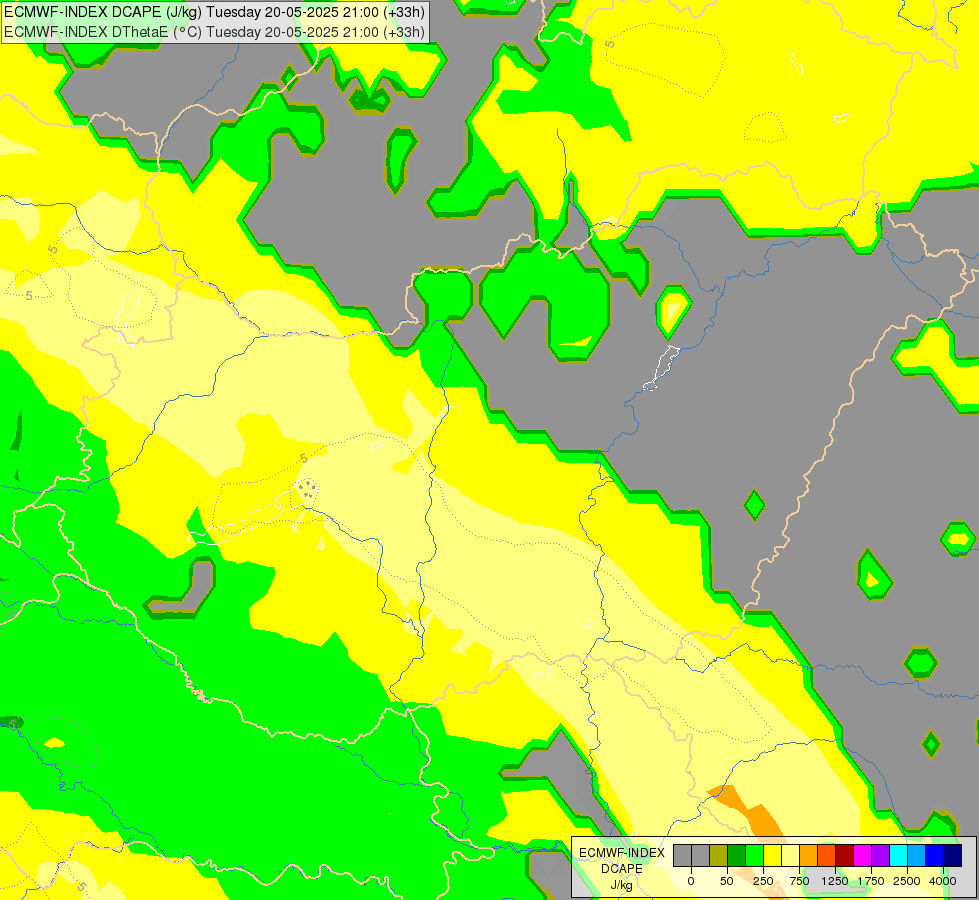979x900 pixels.
Task: Click the pale yellow legend swatch
Action: [x=790, y=855]
